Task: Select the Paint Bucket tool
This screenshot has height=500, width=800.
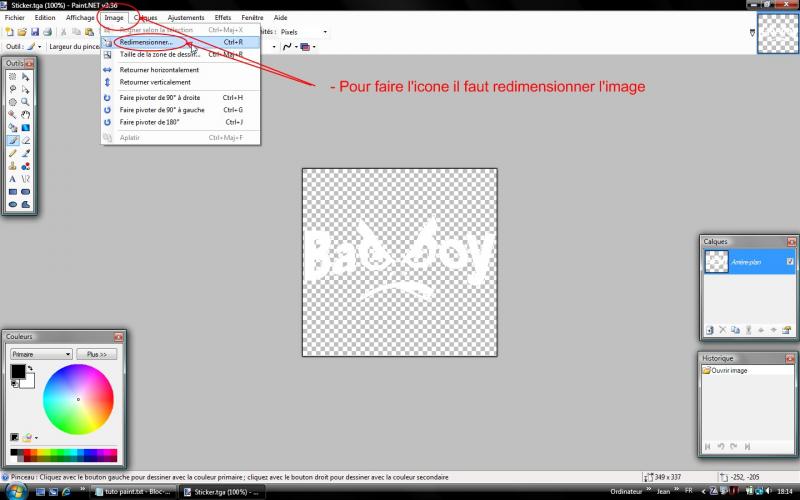Action: 13,128
